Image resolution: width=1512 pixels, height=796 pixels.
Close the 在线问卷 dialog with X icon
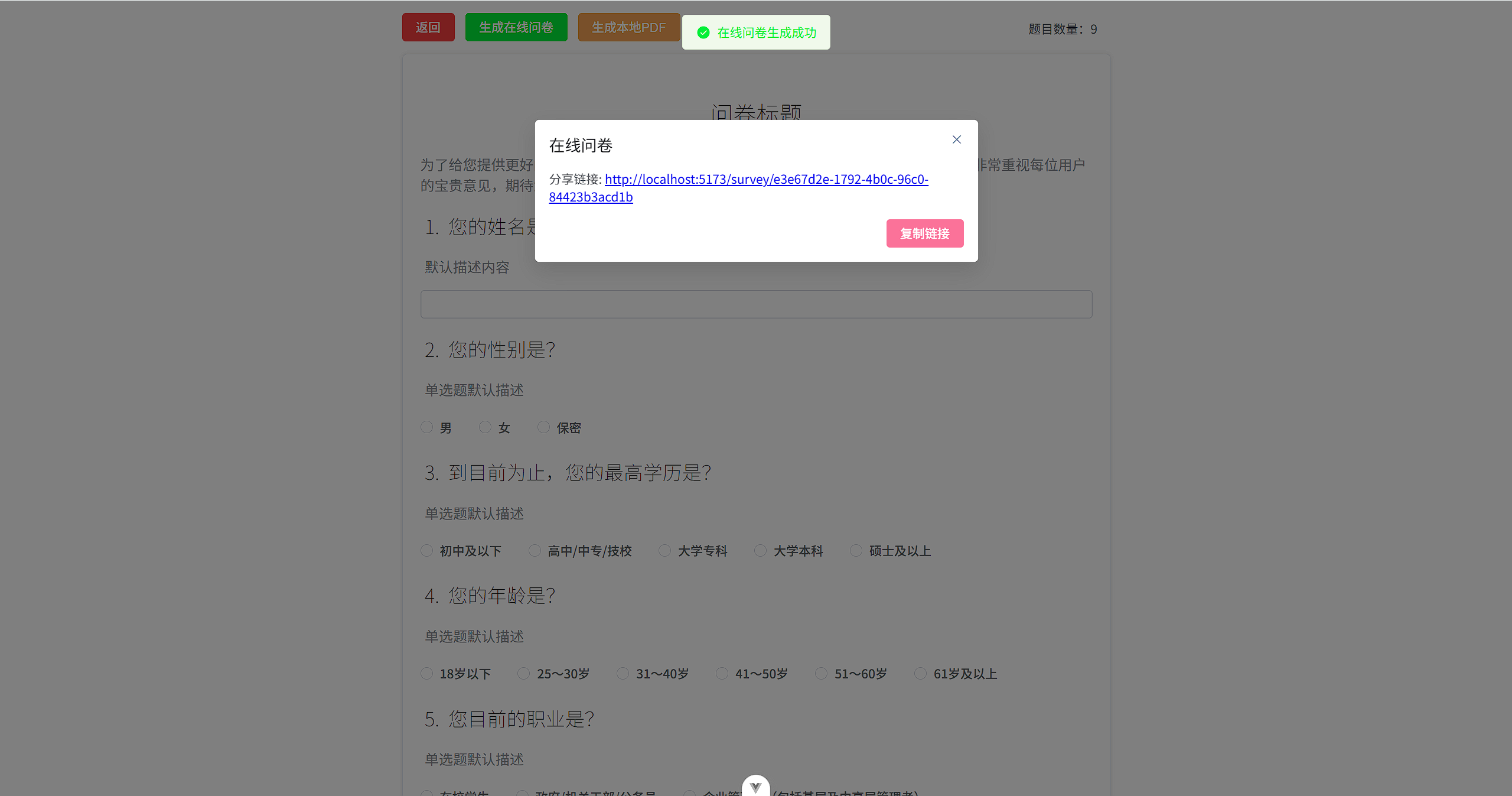(x=957, y=139)
